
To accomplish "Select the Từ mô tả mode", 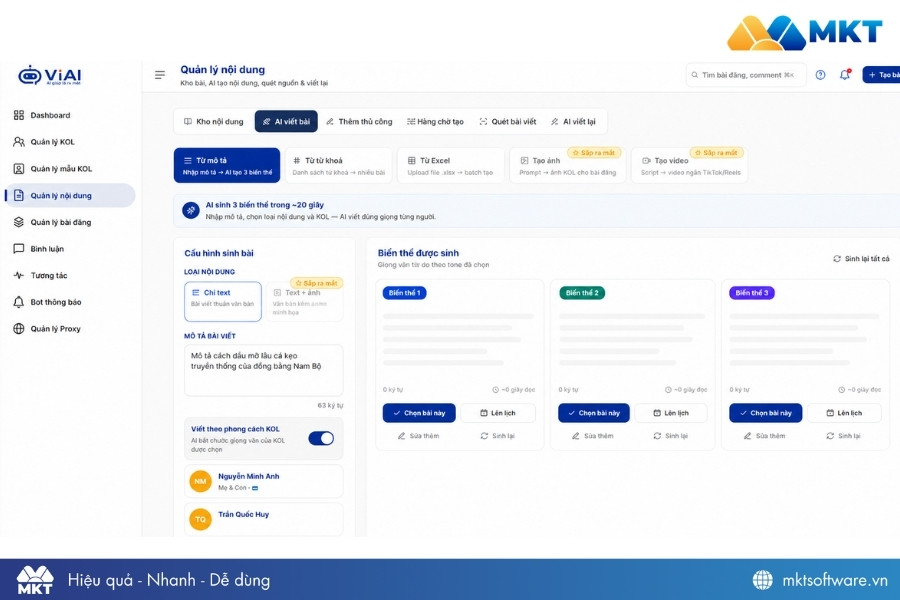I will [227, 165].
